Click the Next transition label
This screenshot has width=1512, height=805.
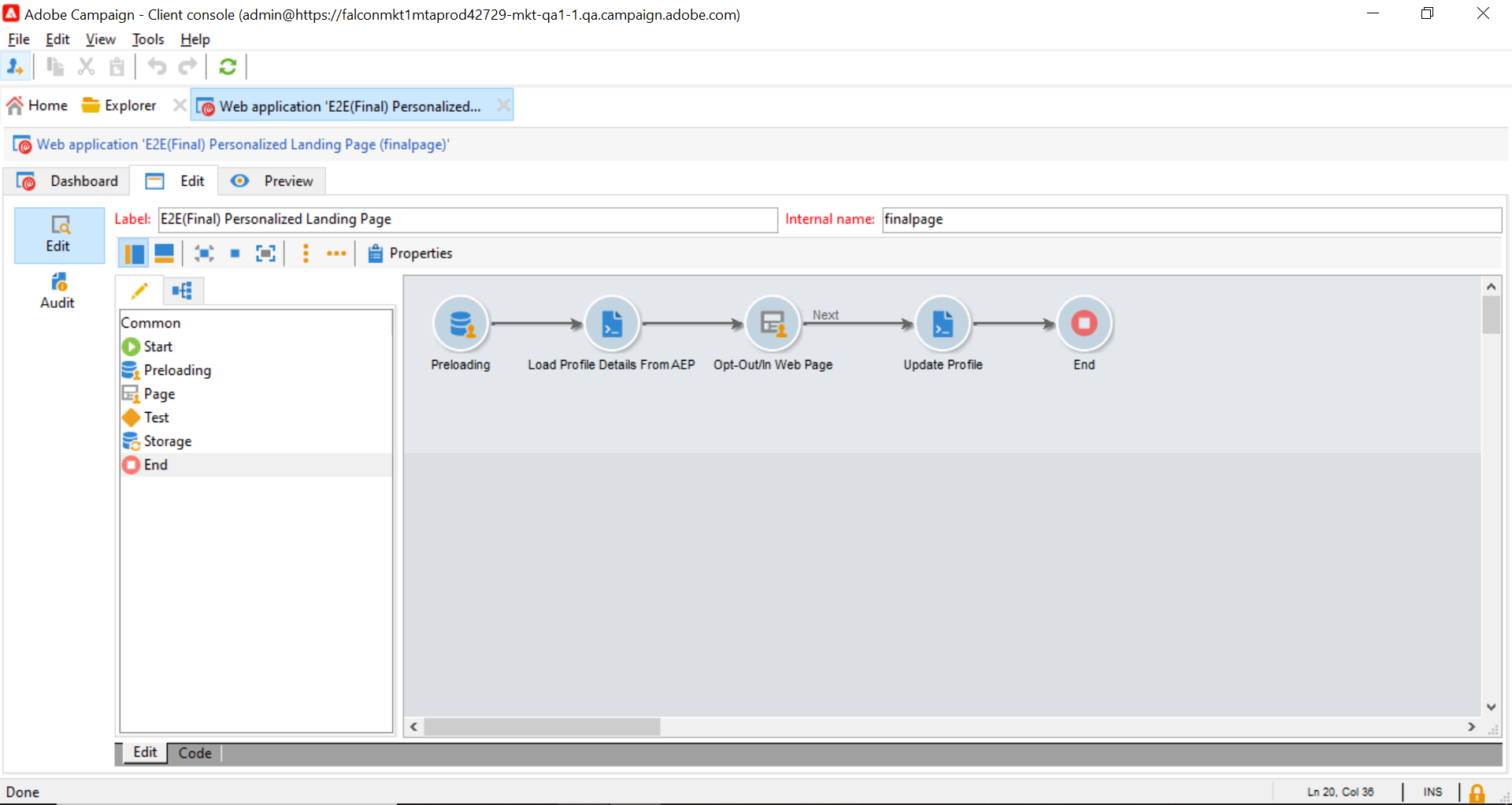826,315
